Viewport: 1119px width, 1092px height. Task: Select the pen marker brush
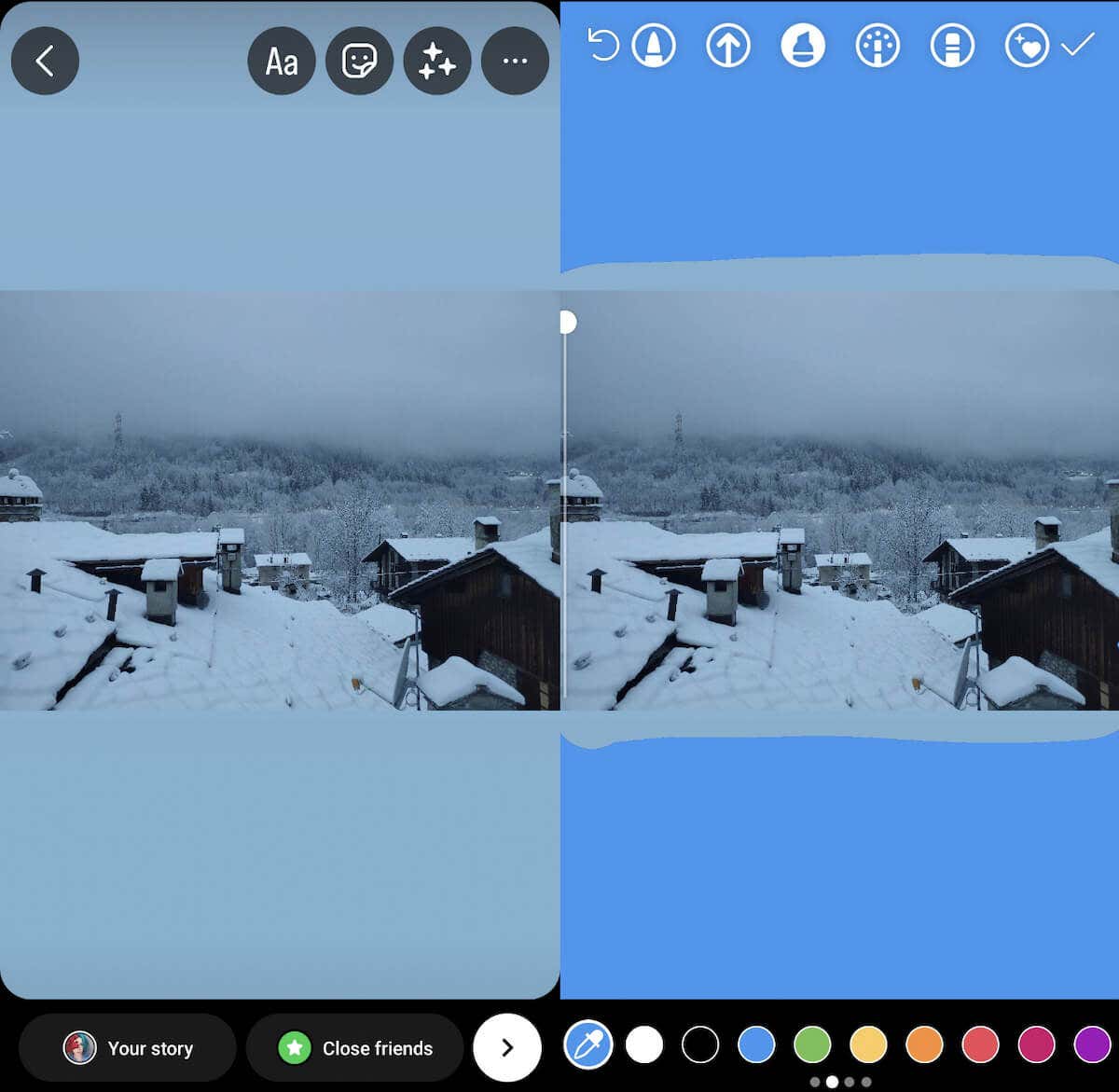point(654,46)
